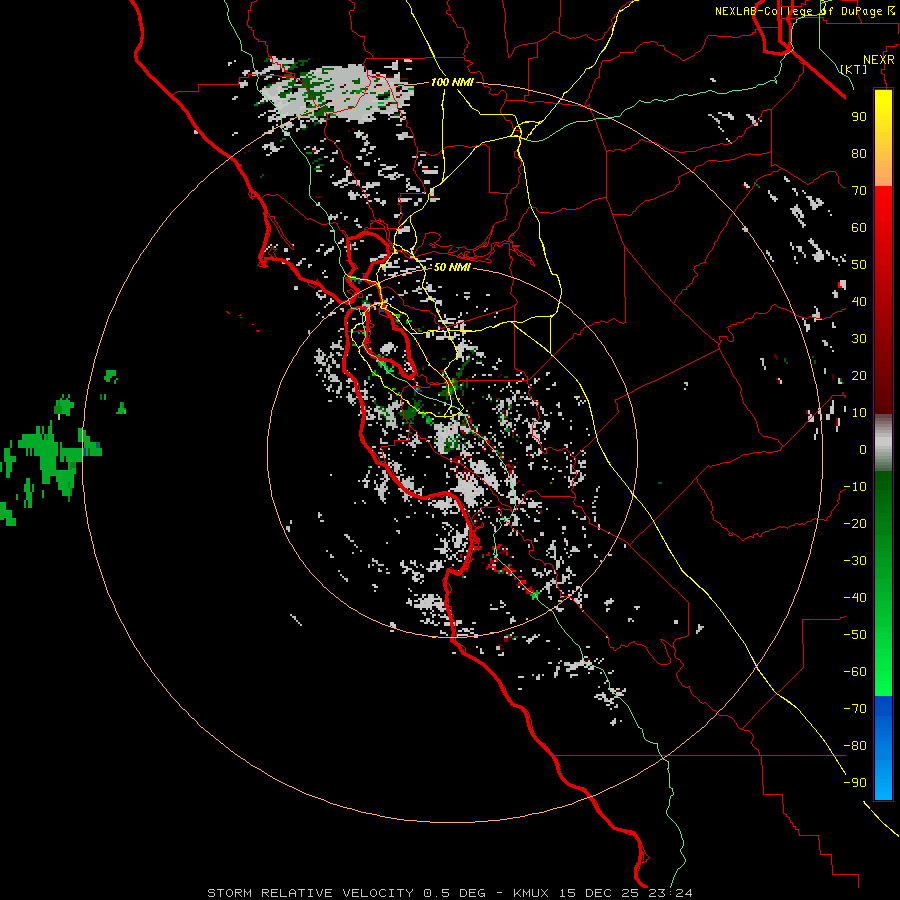Viewport: 900px width, 900px height.
Task: Click the -50 value on velocity scale
Action: coord(855,635)
